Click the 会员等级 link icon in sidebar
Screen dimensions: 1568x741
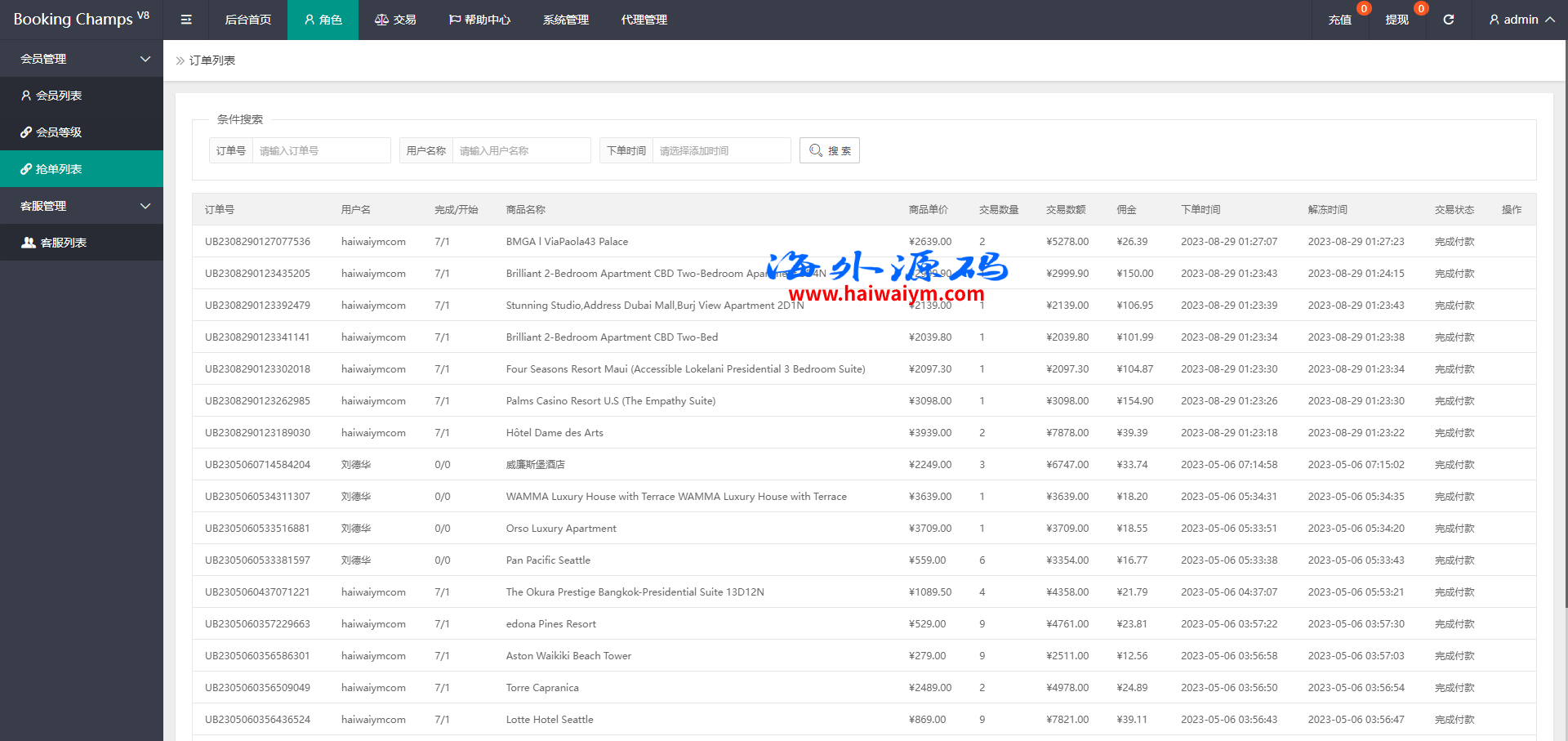26,132
